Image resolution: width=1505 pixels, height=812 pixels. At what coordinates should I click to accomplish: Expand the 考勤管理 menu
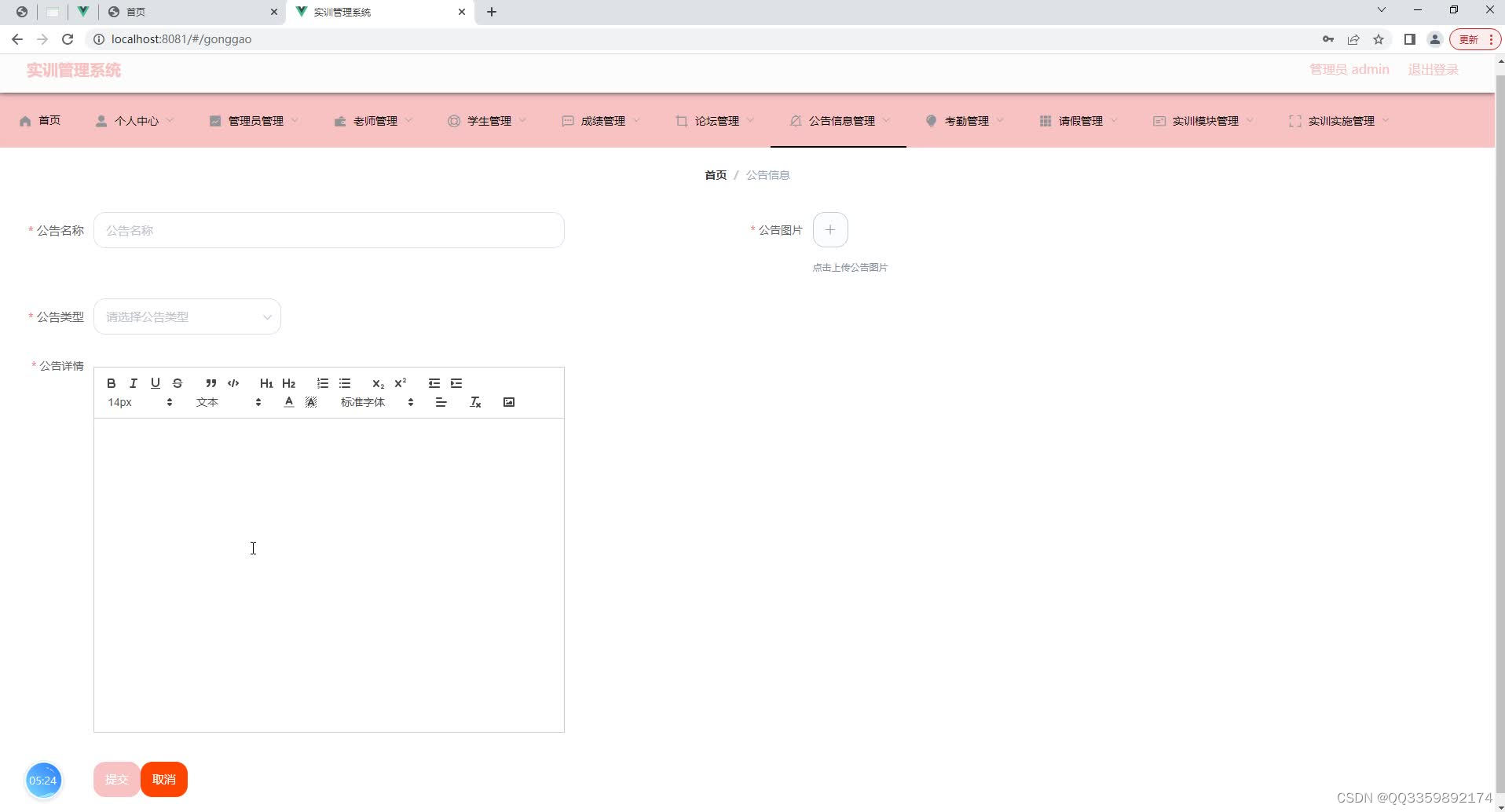click(x=965, y=120)
